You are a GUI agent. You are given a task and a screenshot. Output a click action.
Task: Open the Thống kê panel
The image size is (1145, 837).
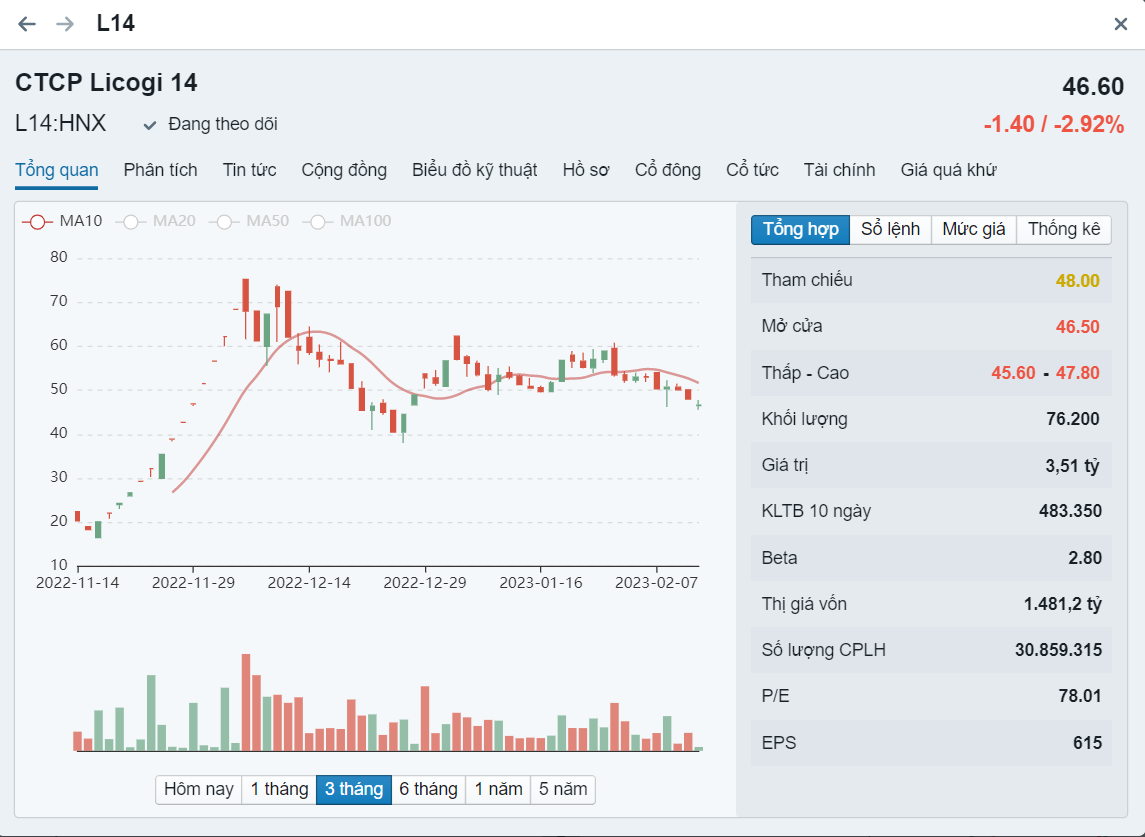point(1063,229)
